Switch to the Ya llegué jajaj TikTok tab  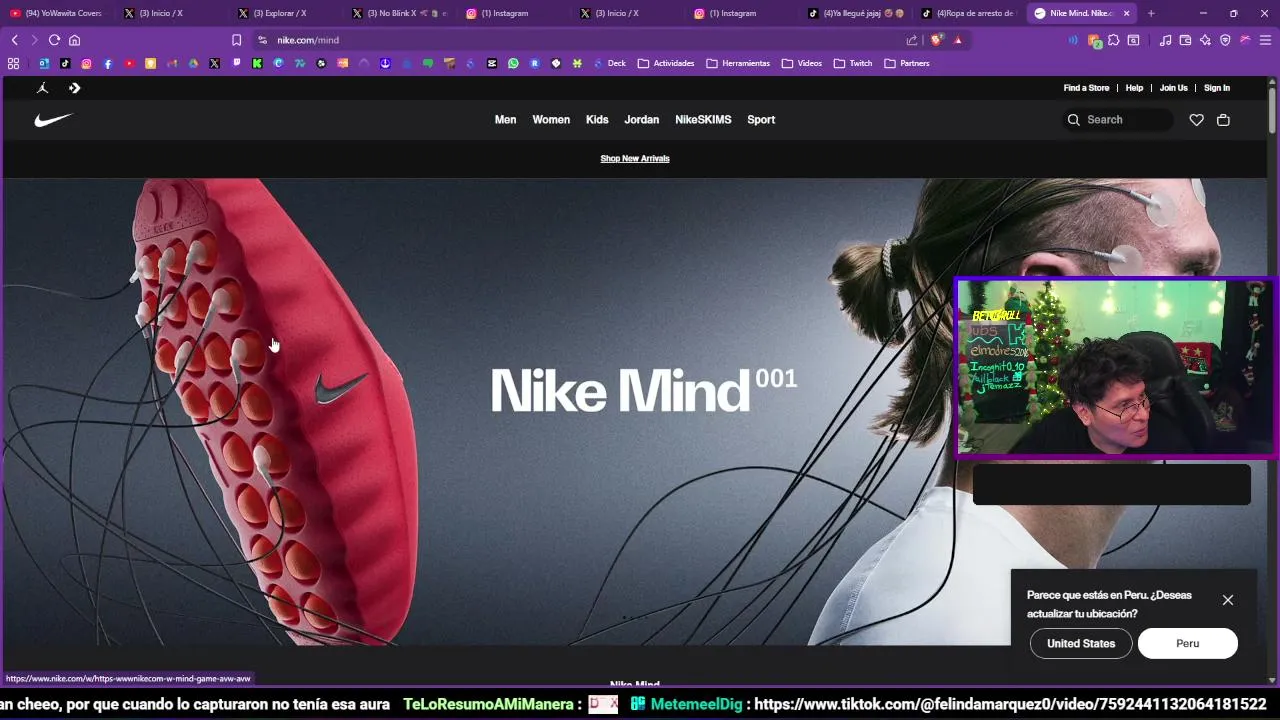tap(856, 13)
